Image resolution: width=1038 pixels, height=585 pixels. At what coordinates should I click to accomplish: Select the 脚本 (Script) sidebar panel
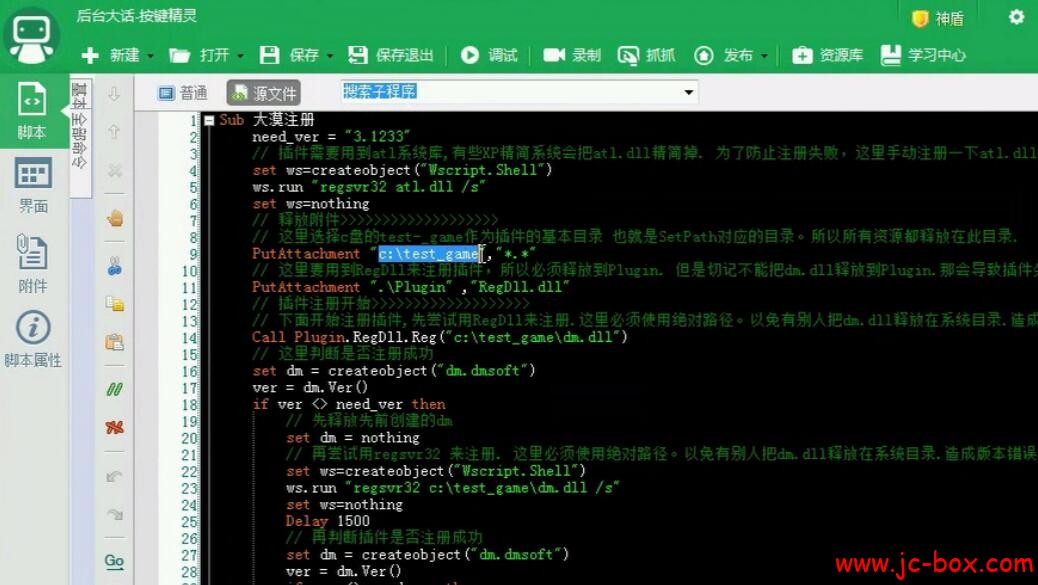coord(32,111)
